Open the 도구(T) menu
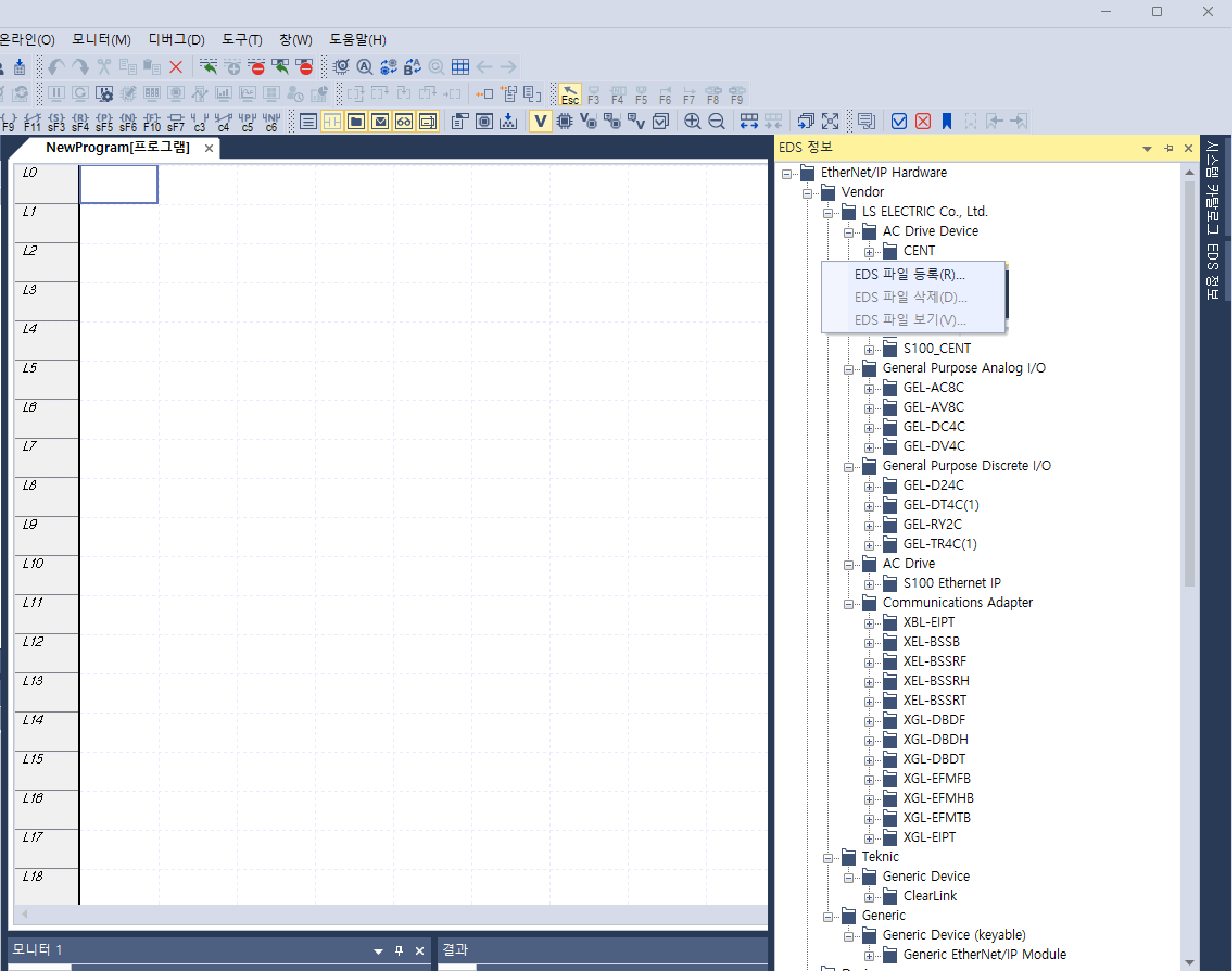Screen dimensions: 1232x971 242,40
